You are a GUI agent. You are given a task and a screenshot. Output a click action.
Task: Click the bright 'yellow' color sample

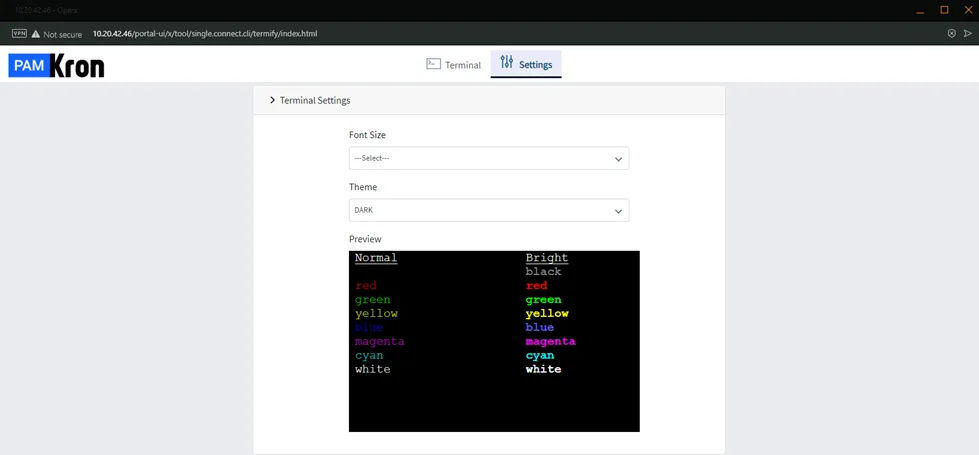547,313
